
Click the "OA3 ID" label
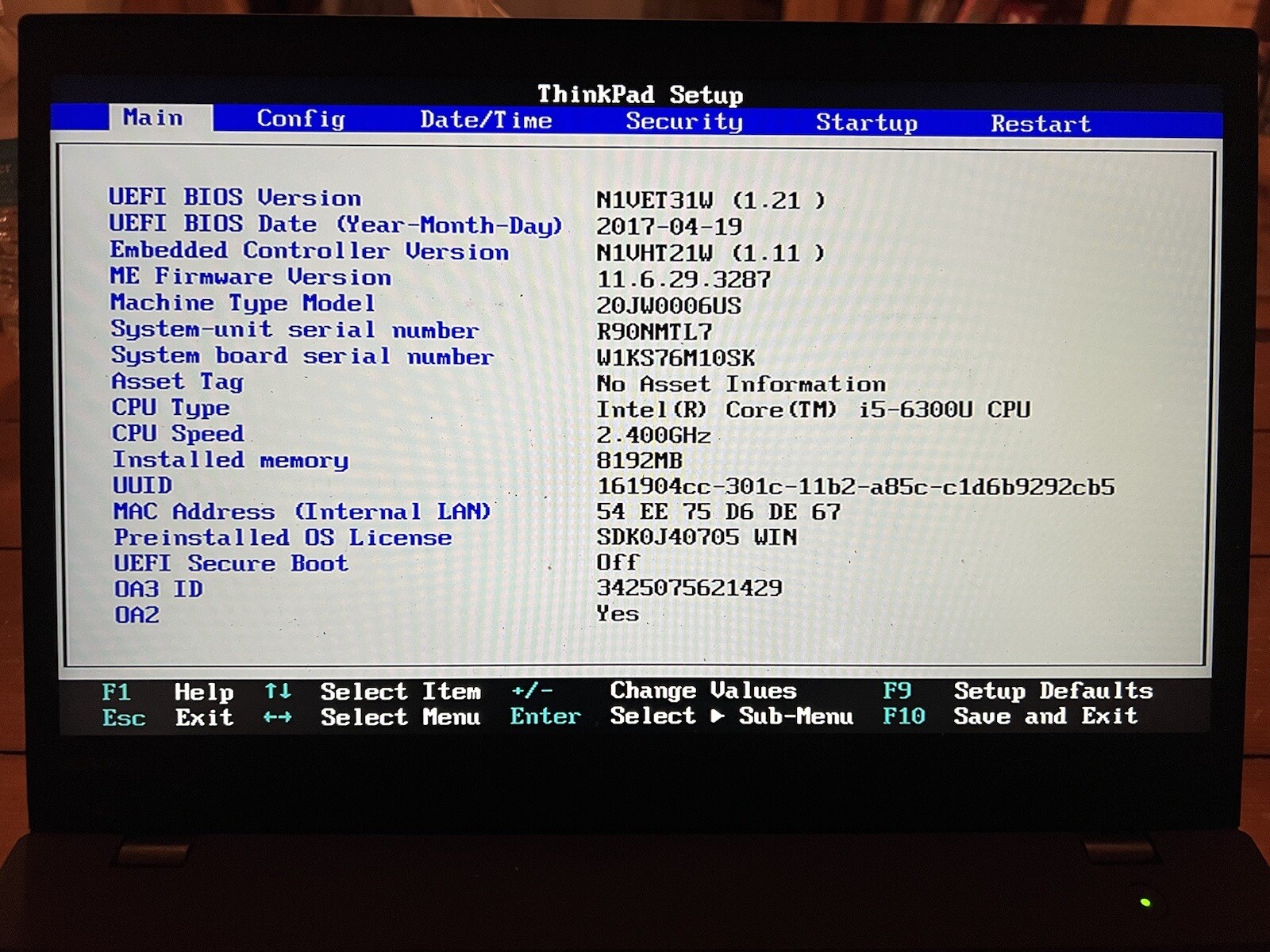tap(159, 589)
